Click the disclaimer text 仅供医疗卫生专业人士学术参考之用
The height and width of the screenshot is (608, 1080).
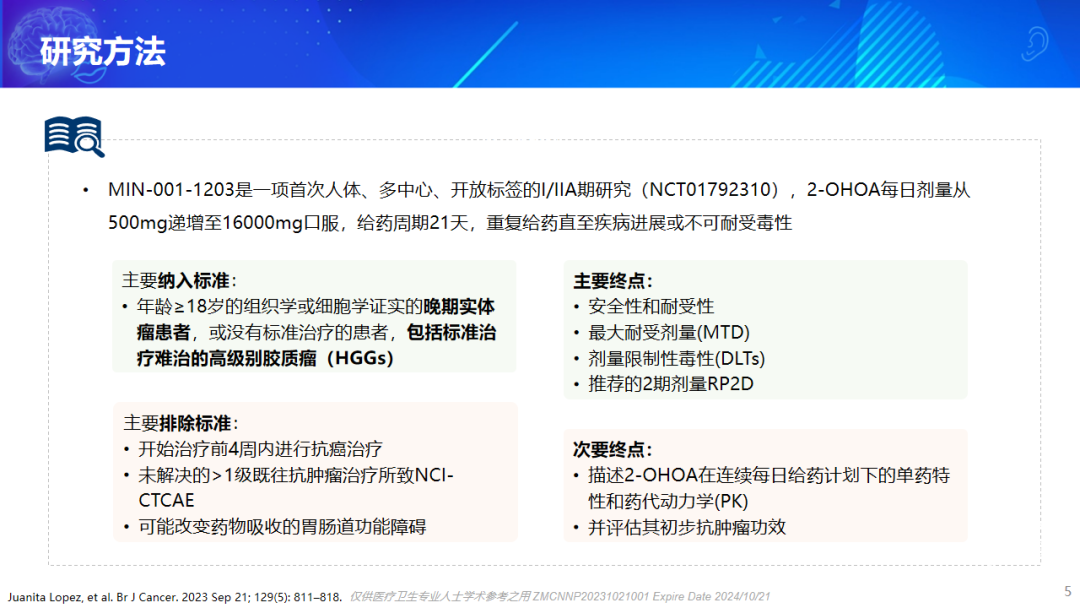tap(440, 596)
